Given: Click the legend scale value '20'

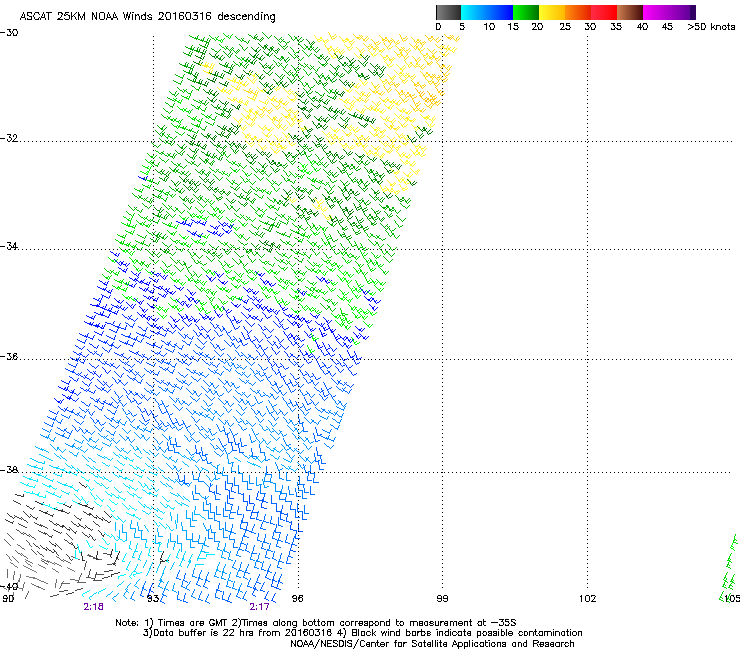Looking at the screenshot, I should pos(537,27).
